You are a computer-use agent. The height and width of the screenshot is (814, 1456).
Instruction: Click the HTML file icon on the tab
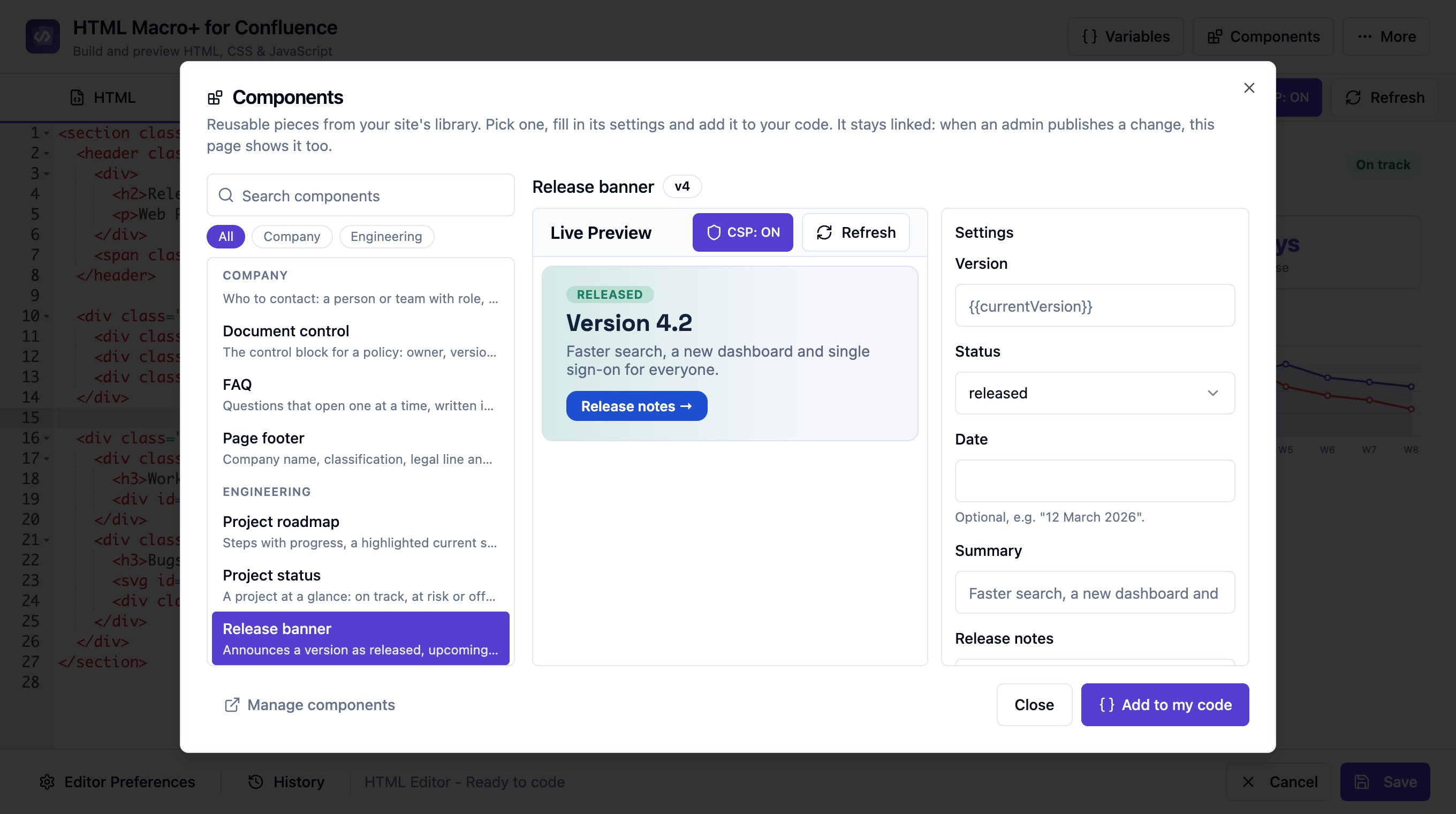[x=77, y=97]
